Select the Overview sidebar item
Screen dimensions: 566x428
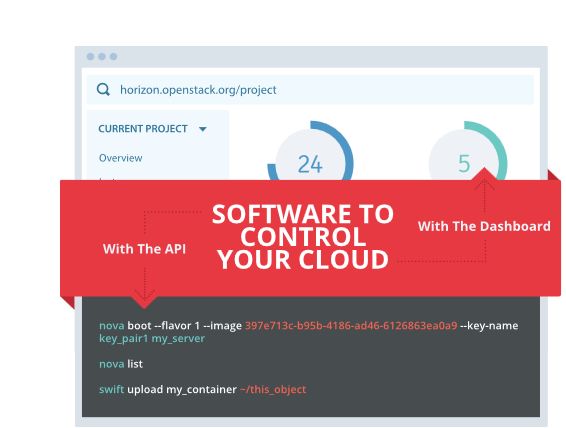[121, 158]
